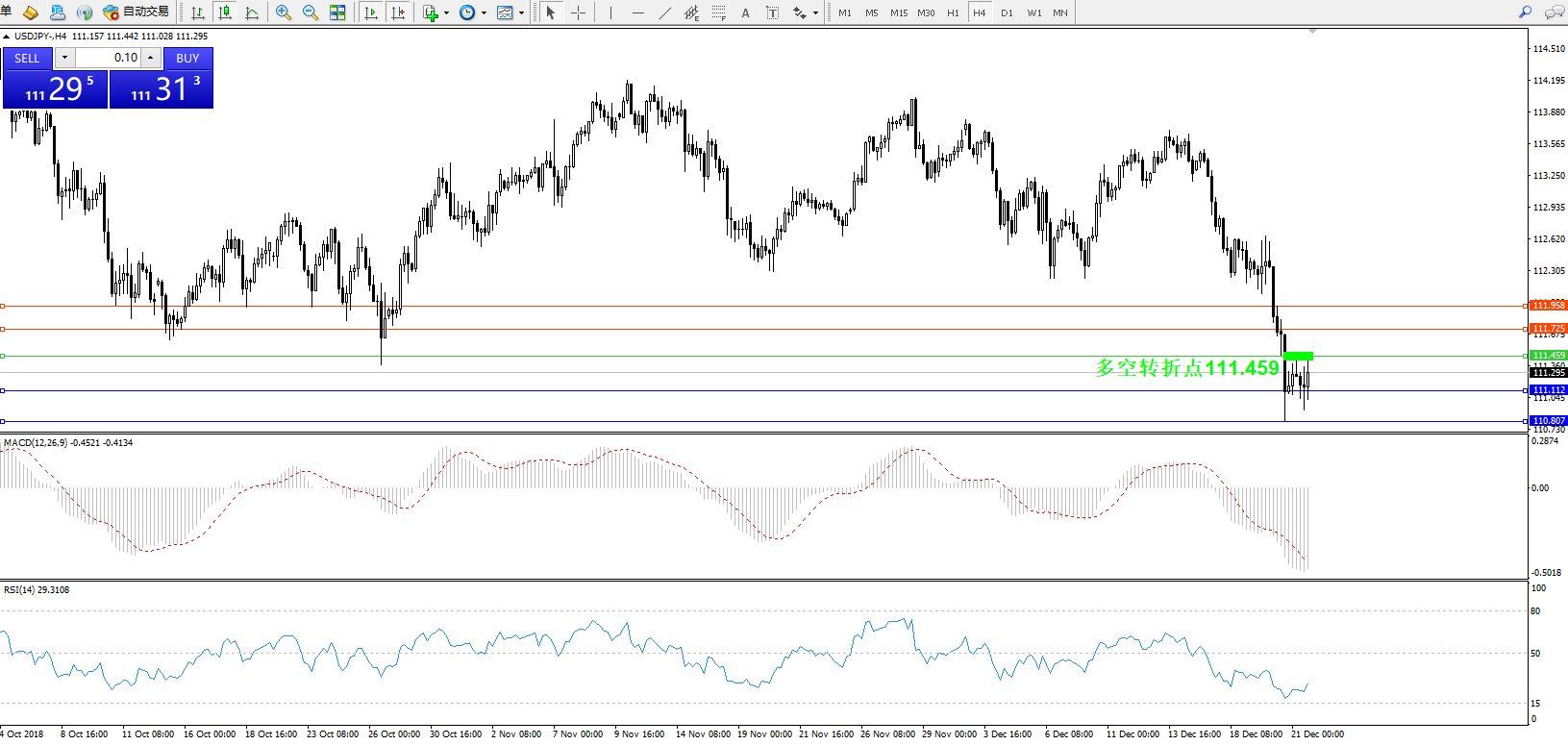Select the M15 timeframe

point(899,12)
